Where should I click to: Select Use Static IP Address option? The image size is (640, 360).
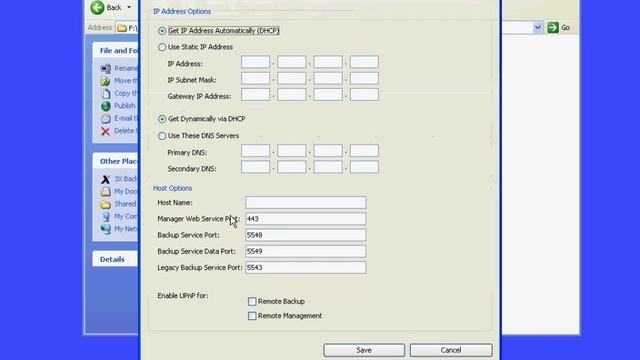coord(162,47)
